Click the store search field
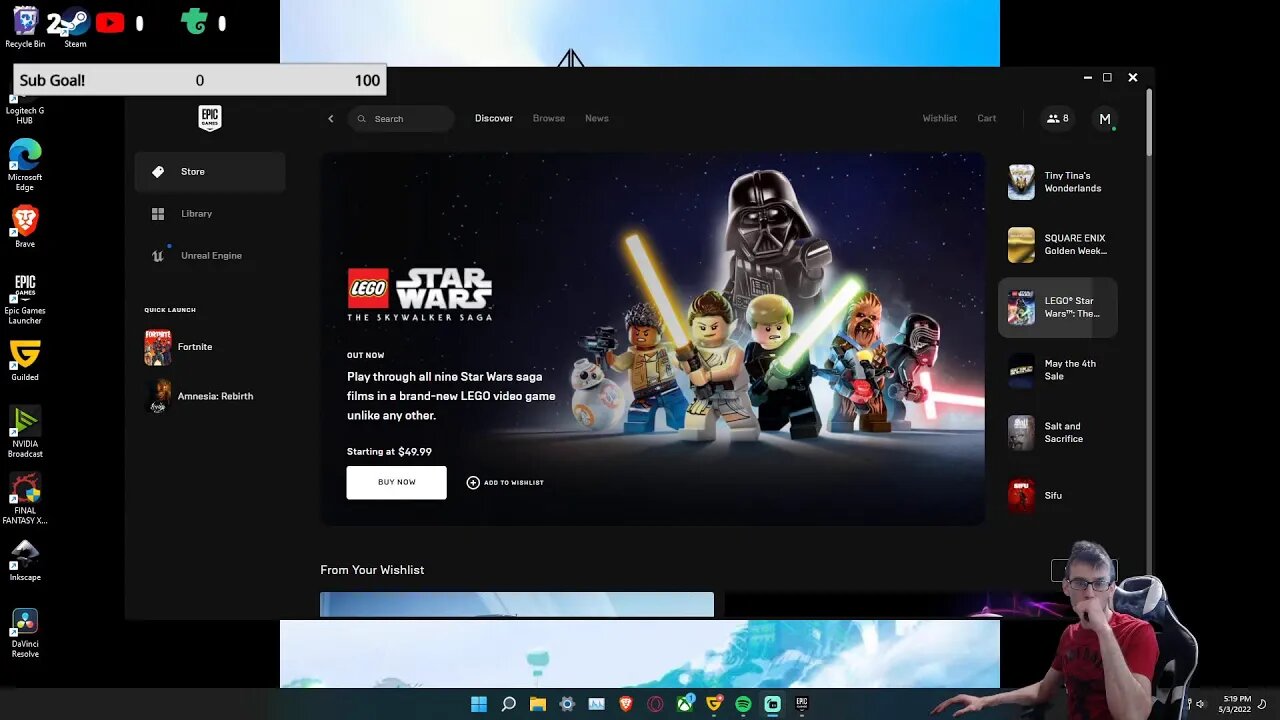The width and height of the screenshot is (1280, 720). point(401,119)
